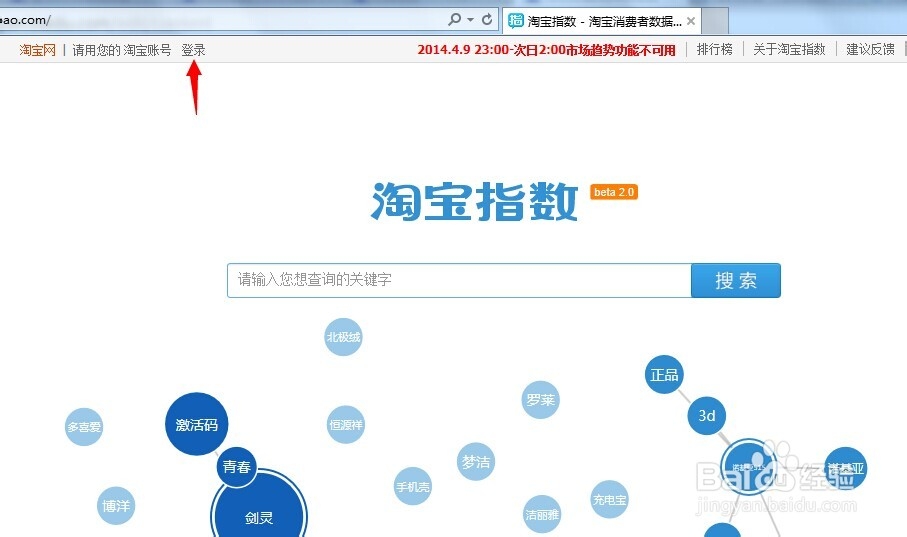Open the 淘宝网 link
The image size is (907, 537).
37,50
